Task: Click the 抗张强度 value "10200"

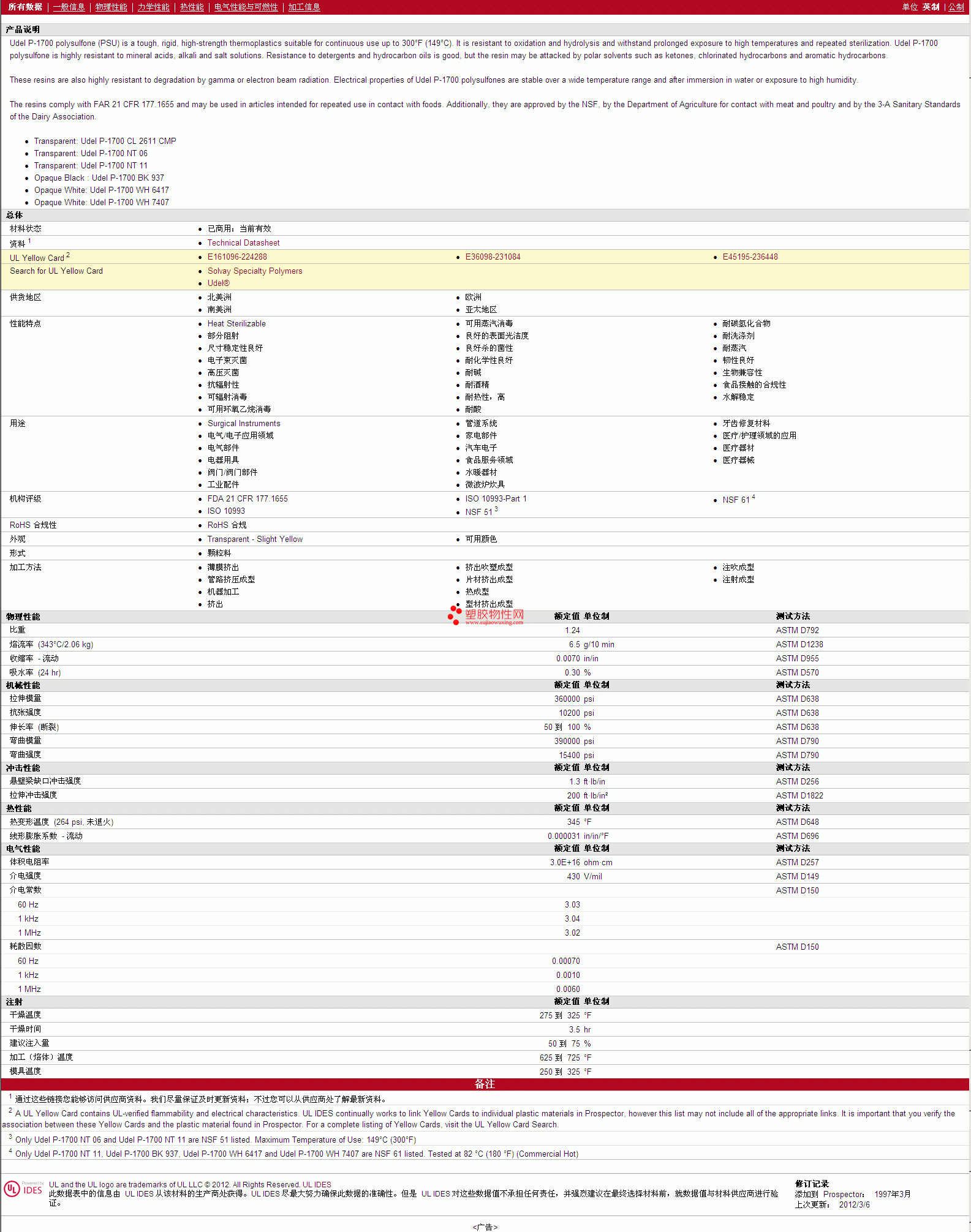Action: click(x=569, y=713)
